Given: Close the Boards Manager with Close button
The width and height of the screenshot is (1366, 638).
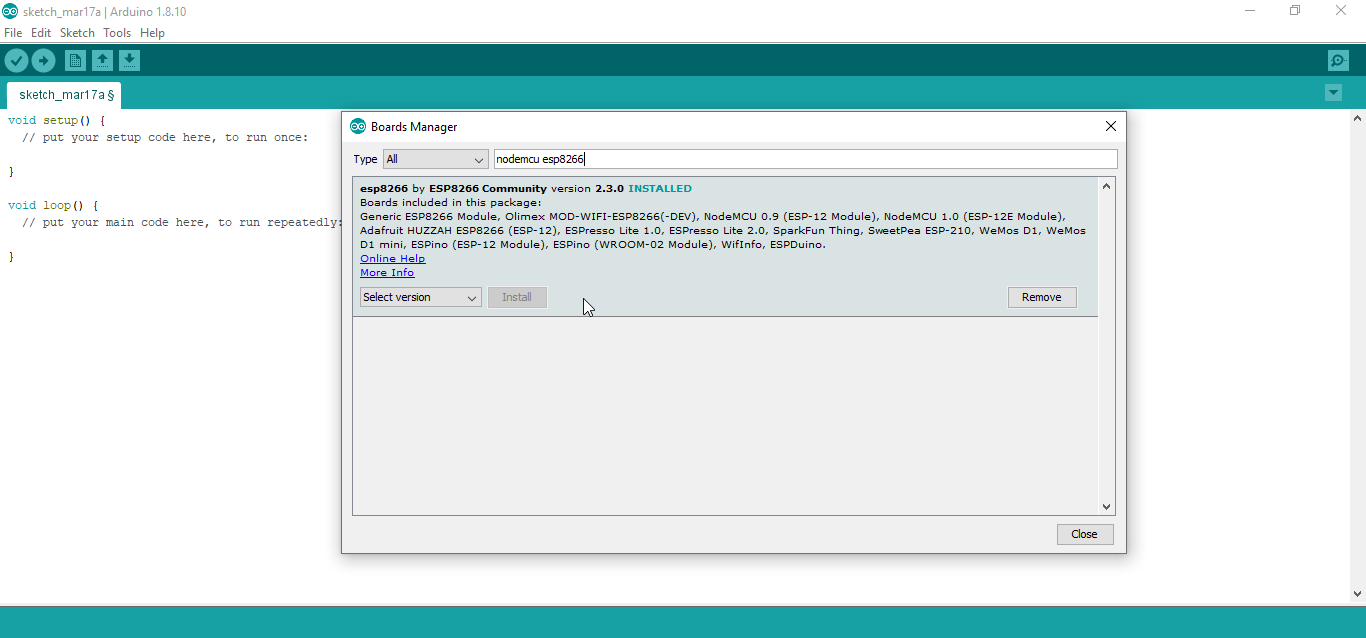Looking at the screenshot, I should [x=1085, y=534].
